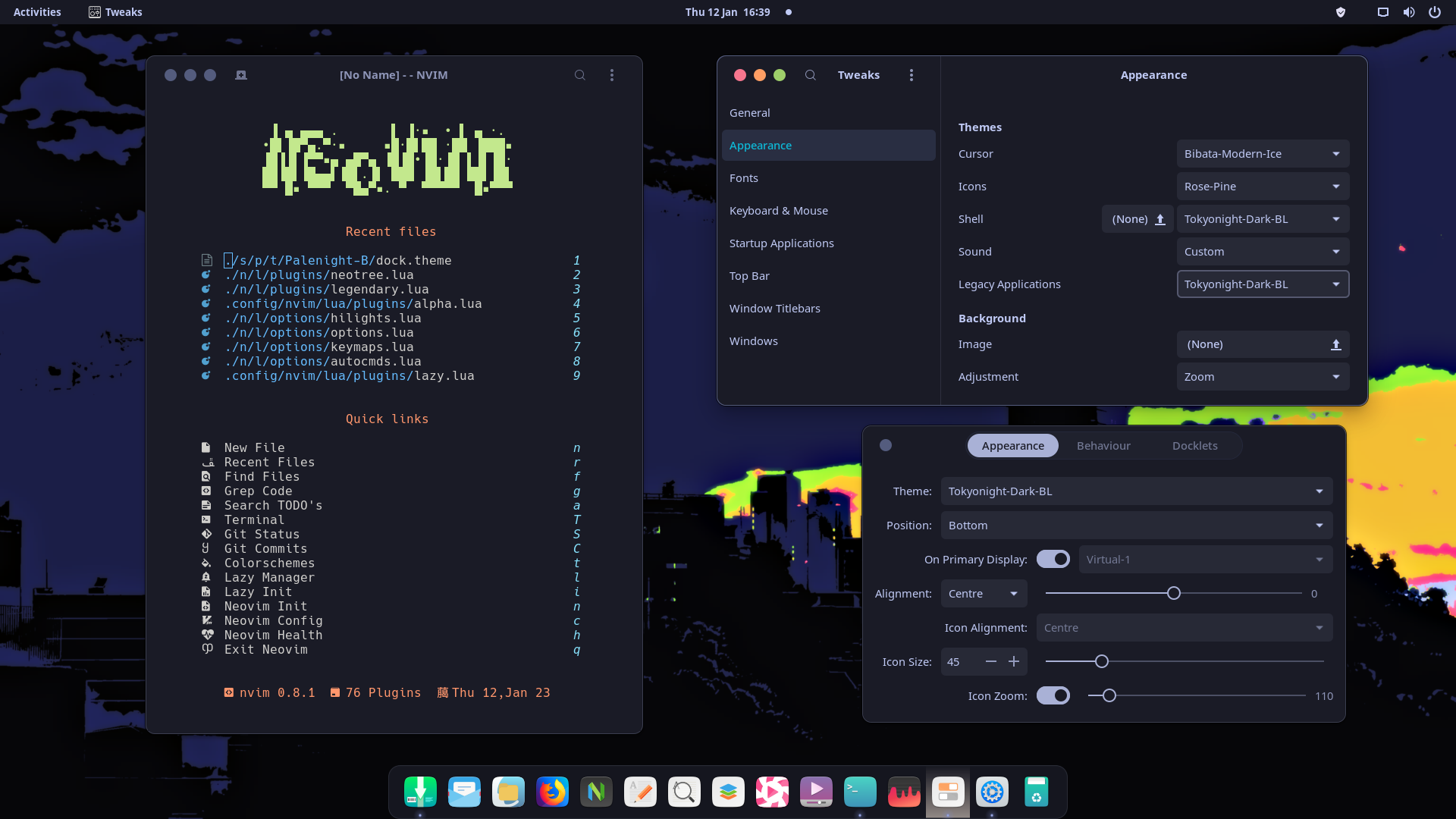Select Window Titlebars in Tweaks sidebar

click(x=828, y=309)
